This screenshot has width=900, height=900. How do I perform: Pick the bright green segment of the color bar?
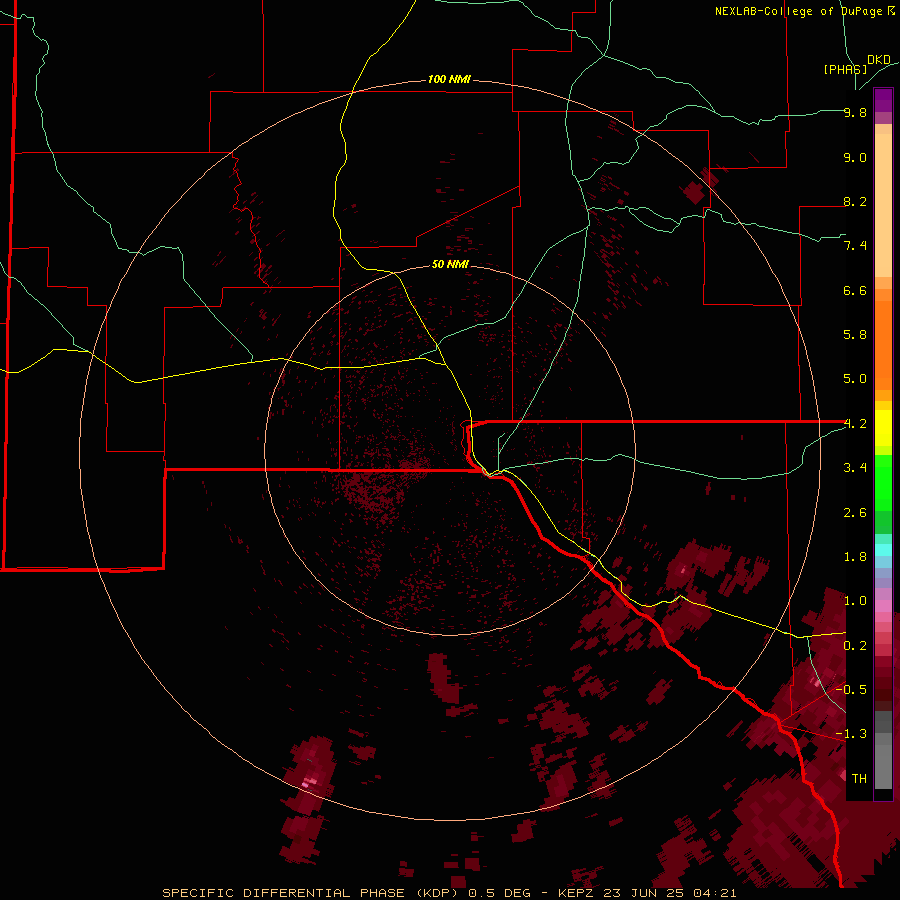[x=883, y=483]
